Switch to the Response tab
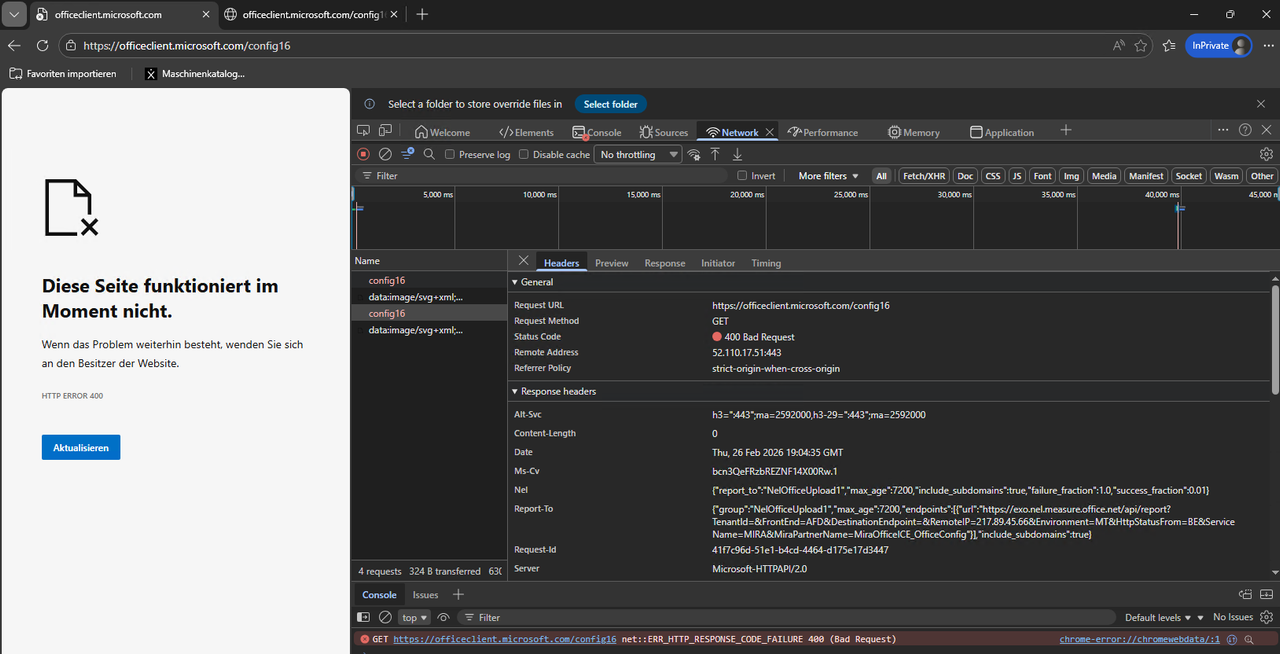This screenshot has width=1280, height=654. (x=664, y=263)
